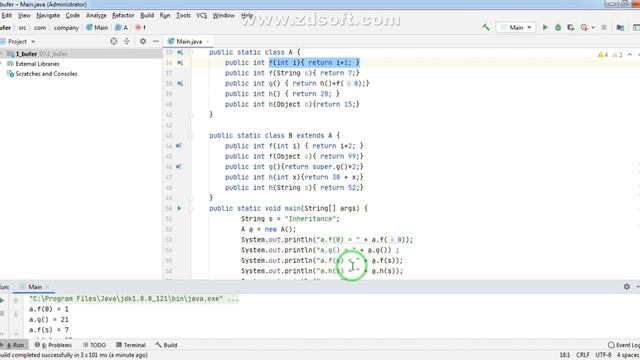This screenshot has width=640, height=360.
Task: Open Run panel gear settings
Action: point(627,287)
